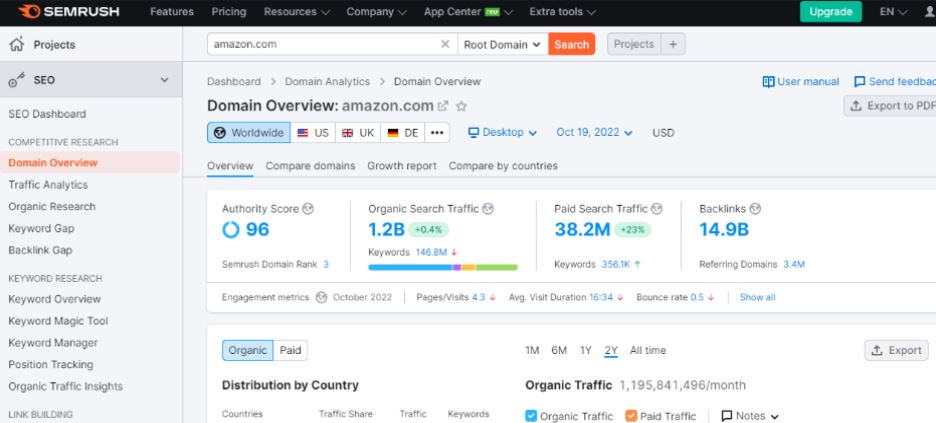Viewport: 936px width, 423px height.
Task: Select 6M time range
Action: (x=559, y=350)
